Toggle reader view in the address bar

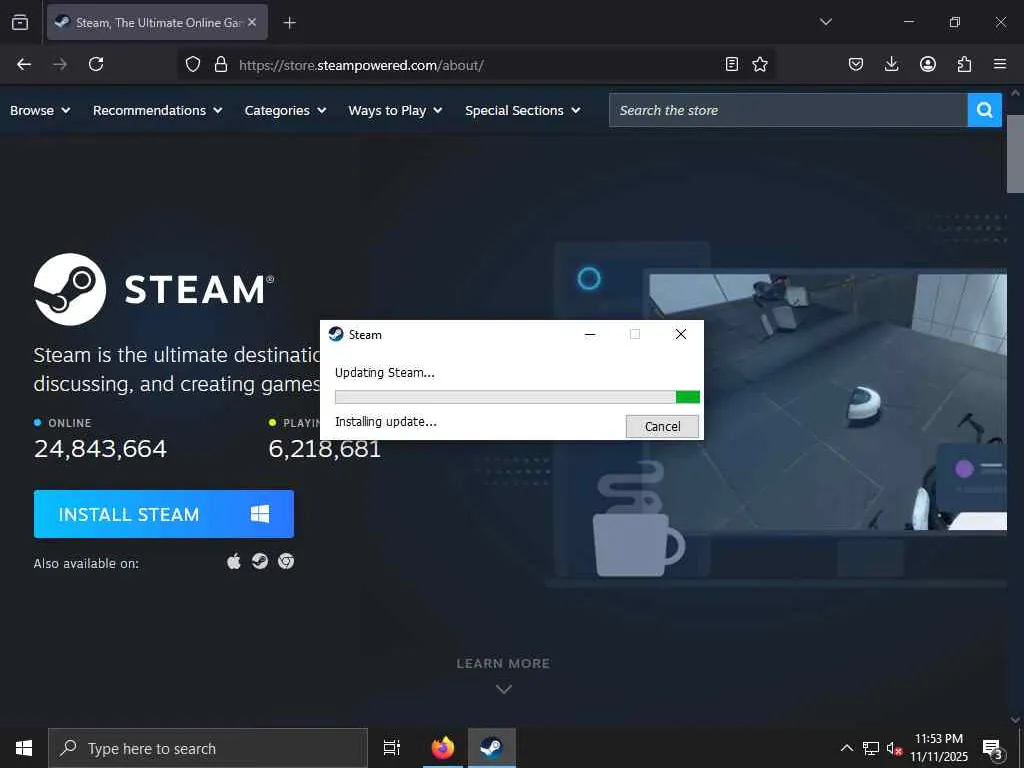731,64
